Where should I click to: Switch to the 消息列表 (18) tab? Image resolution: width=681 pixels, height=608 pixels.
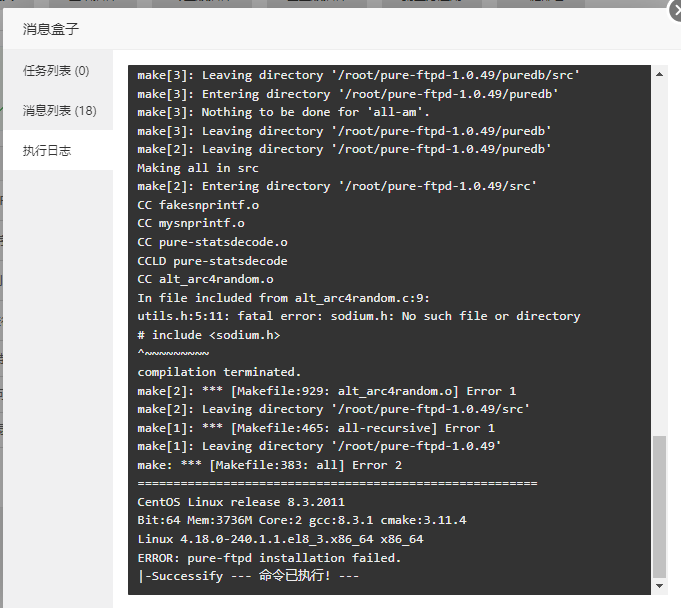60,111
